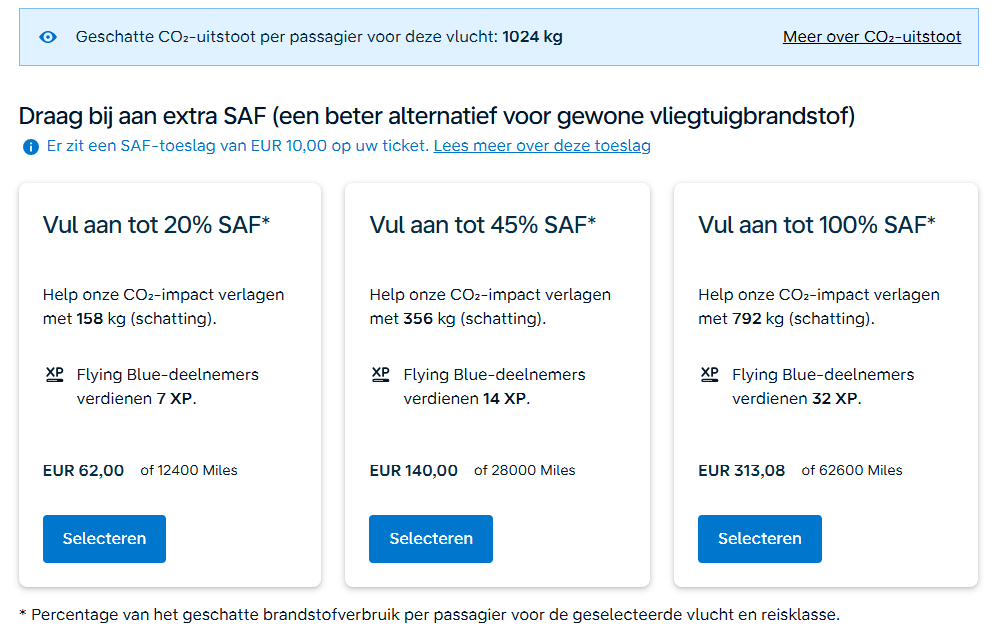Select the 100% SAF option with Selecteren
997x635 pixels.
pos(759,538)
